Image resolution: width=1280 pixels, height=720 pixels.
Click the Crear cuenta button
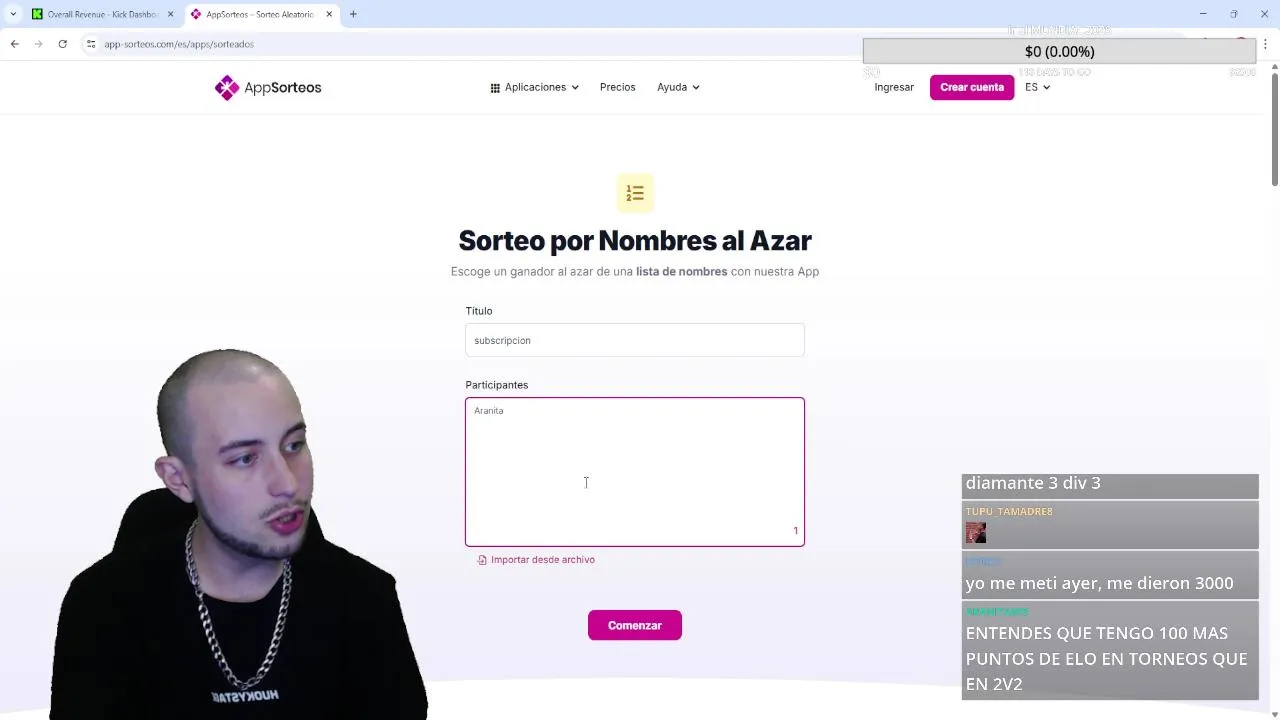point(972,87)
